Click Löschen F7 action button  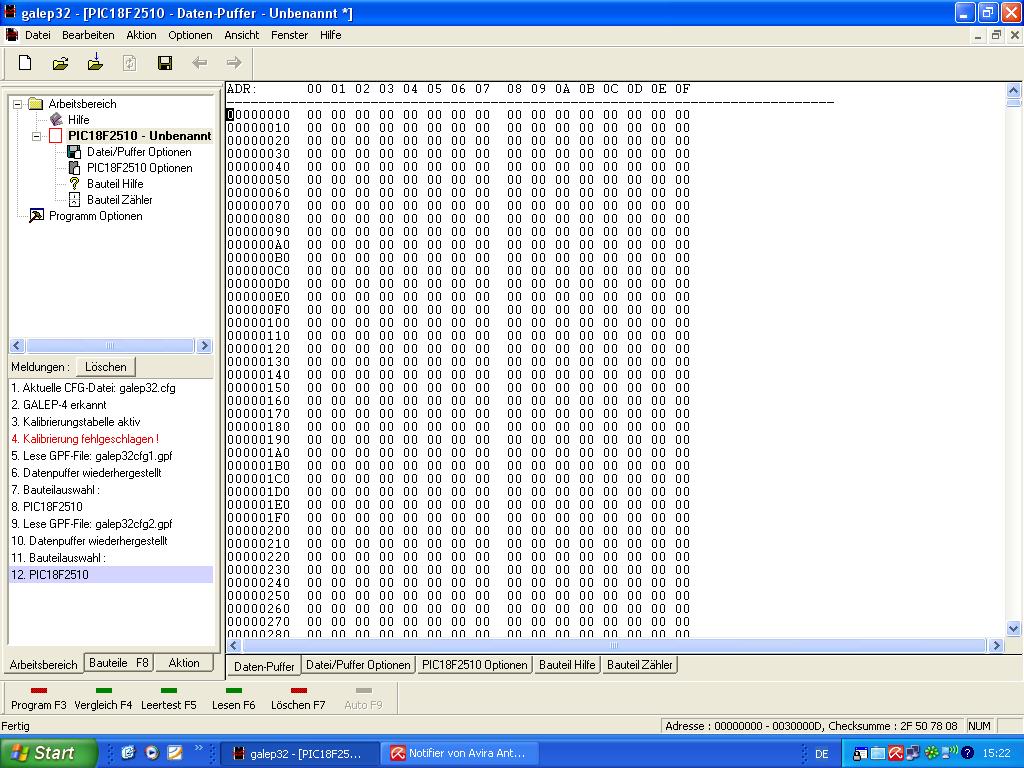298,699
